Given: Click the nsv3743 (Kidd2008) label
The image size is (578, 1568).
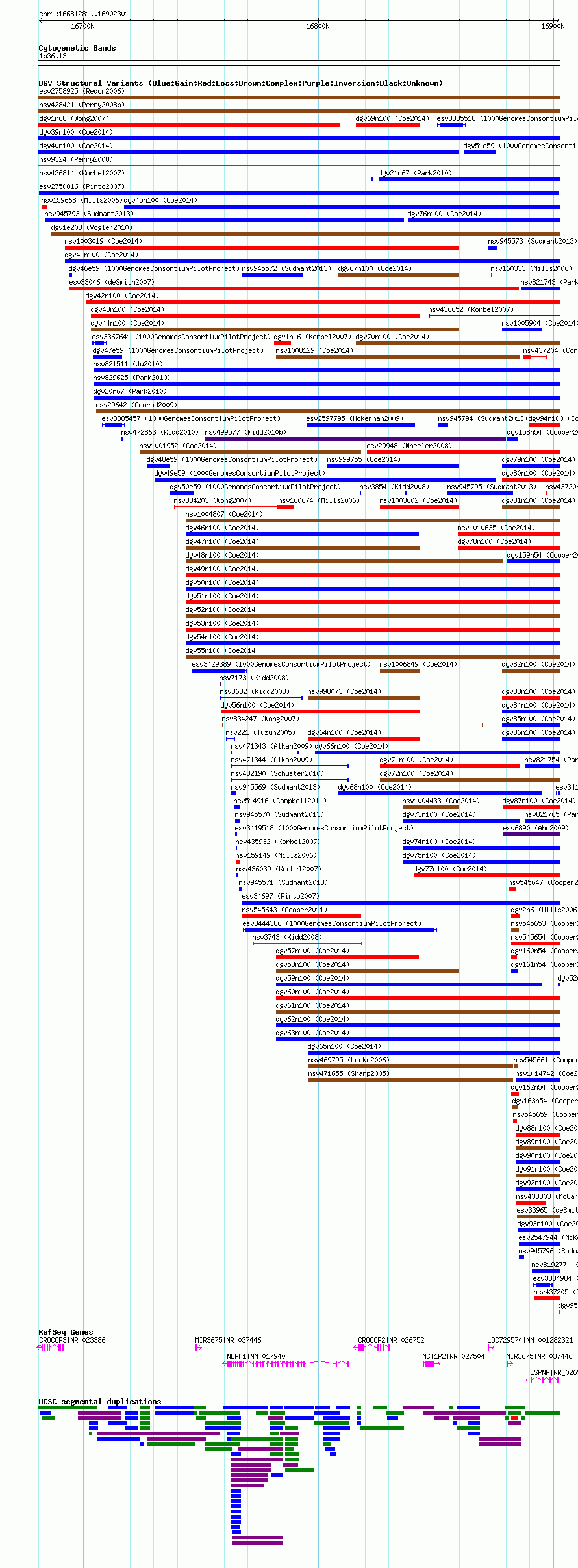Looking at the screenshot, I should click(286, 937).
